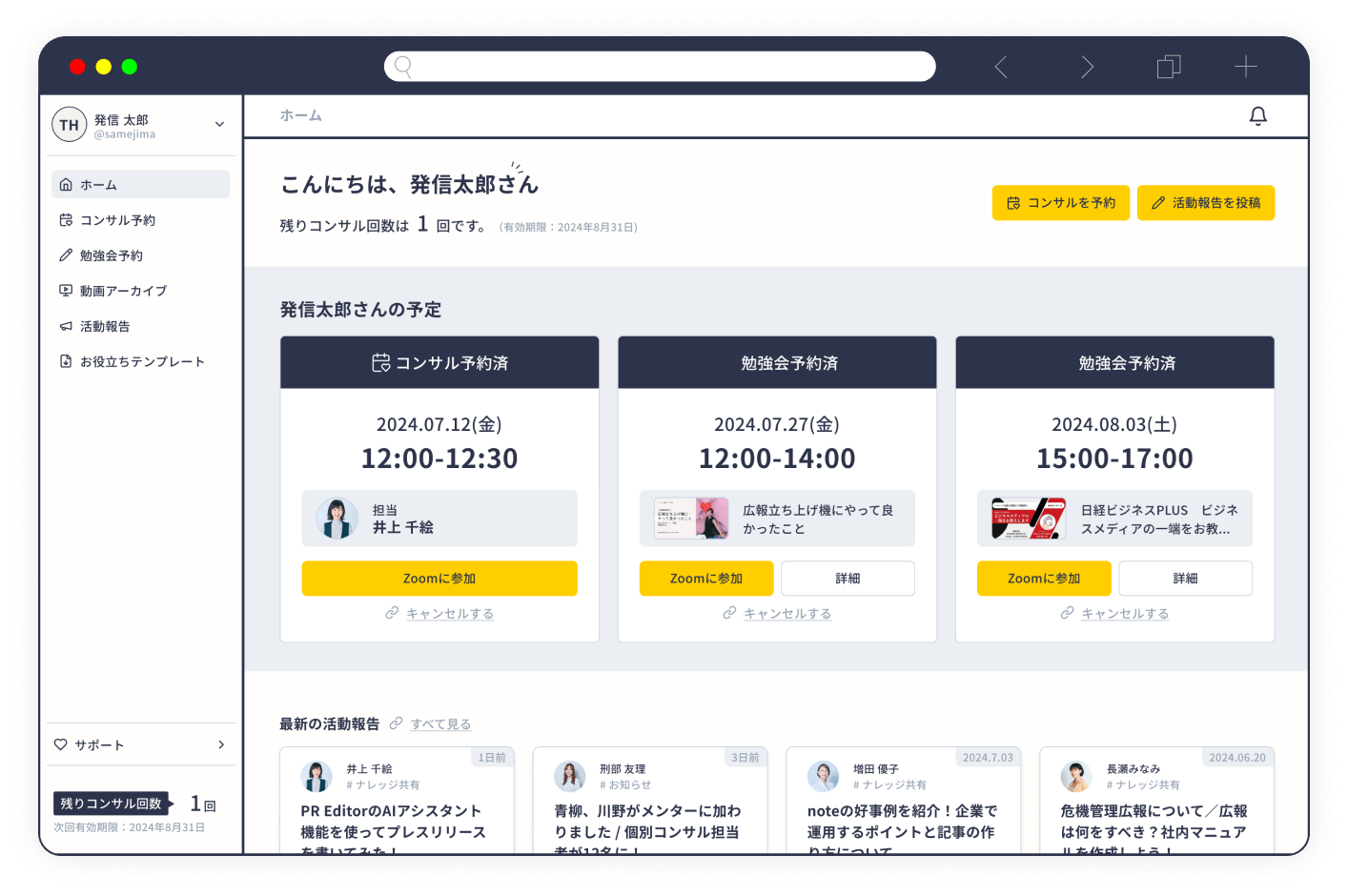Go forward with the browser forward arrow
The image size is (1348, 896).
1087,67
